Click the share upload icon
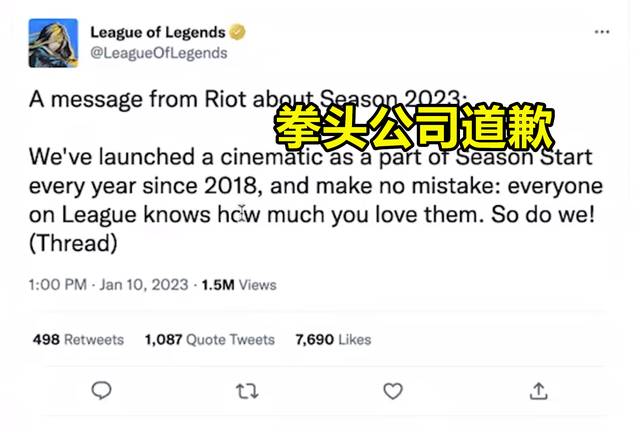 [x=538, y=391]
